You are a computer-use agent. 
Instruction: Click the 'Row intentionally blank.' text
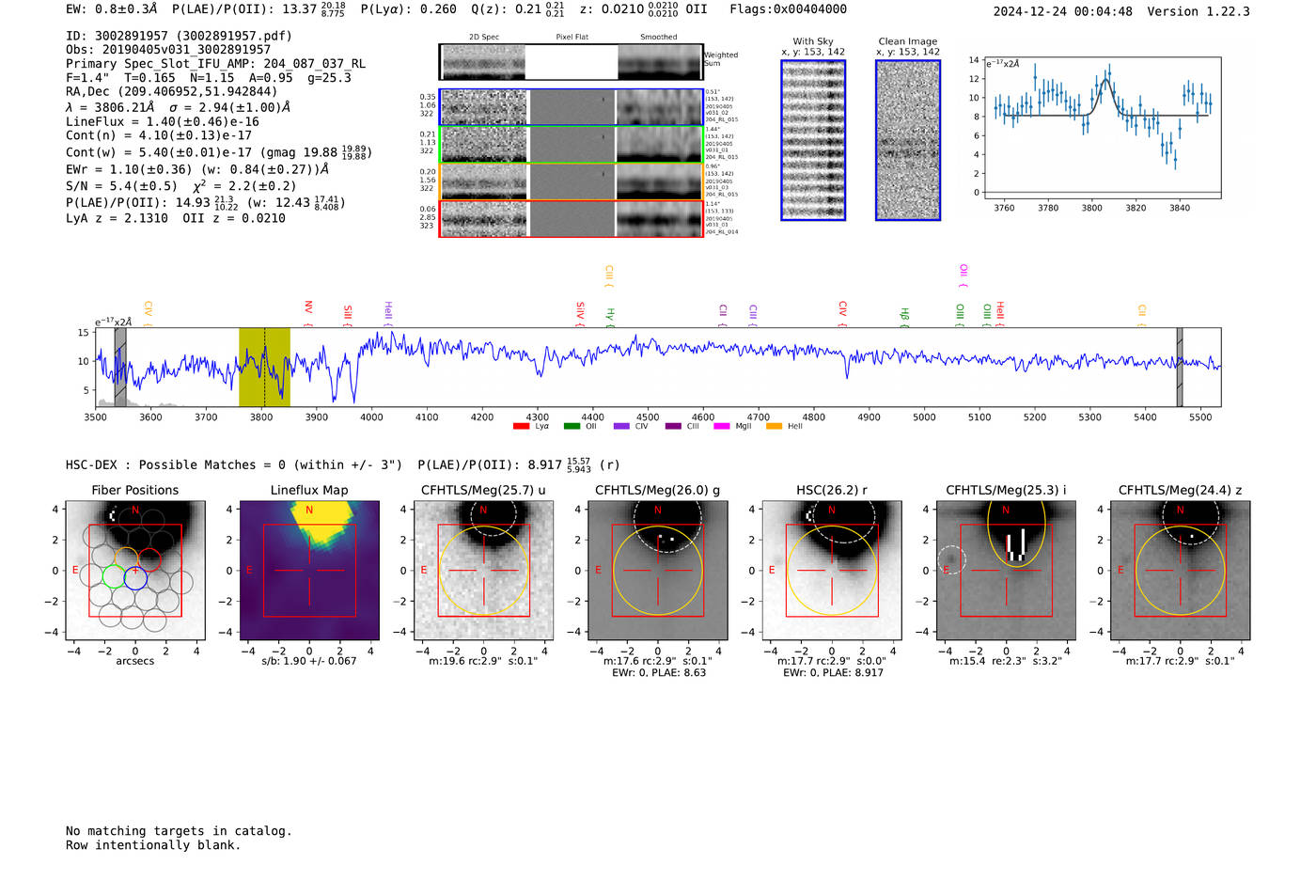(153, 845)
